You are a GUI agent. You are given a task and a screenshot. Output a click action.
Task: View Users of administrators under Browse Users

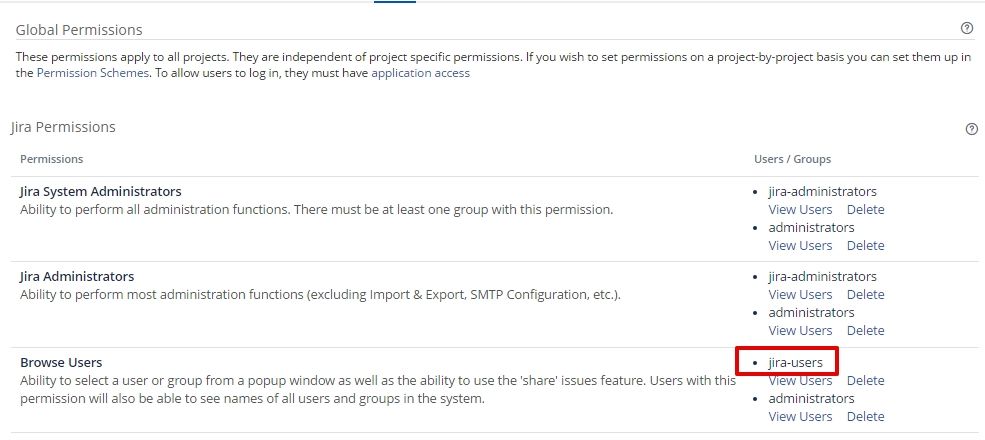[800, 416]
